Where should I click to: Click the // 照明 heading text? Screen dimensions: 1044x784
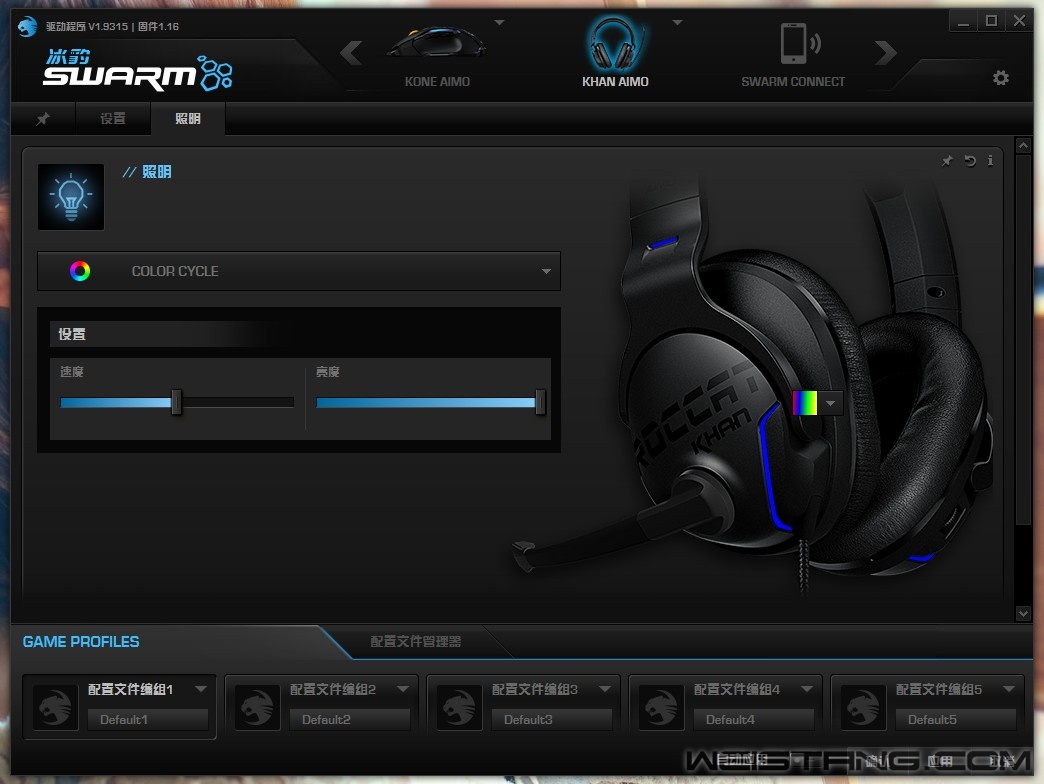tap(147, 172)
